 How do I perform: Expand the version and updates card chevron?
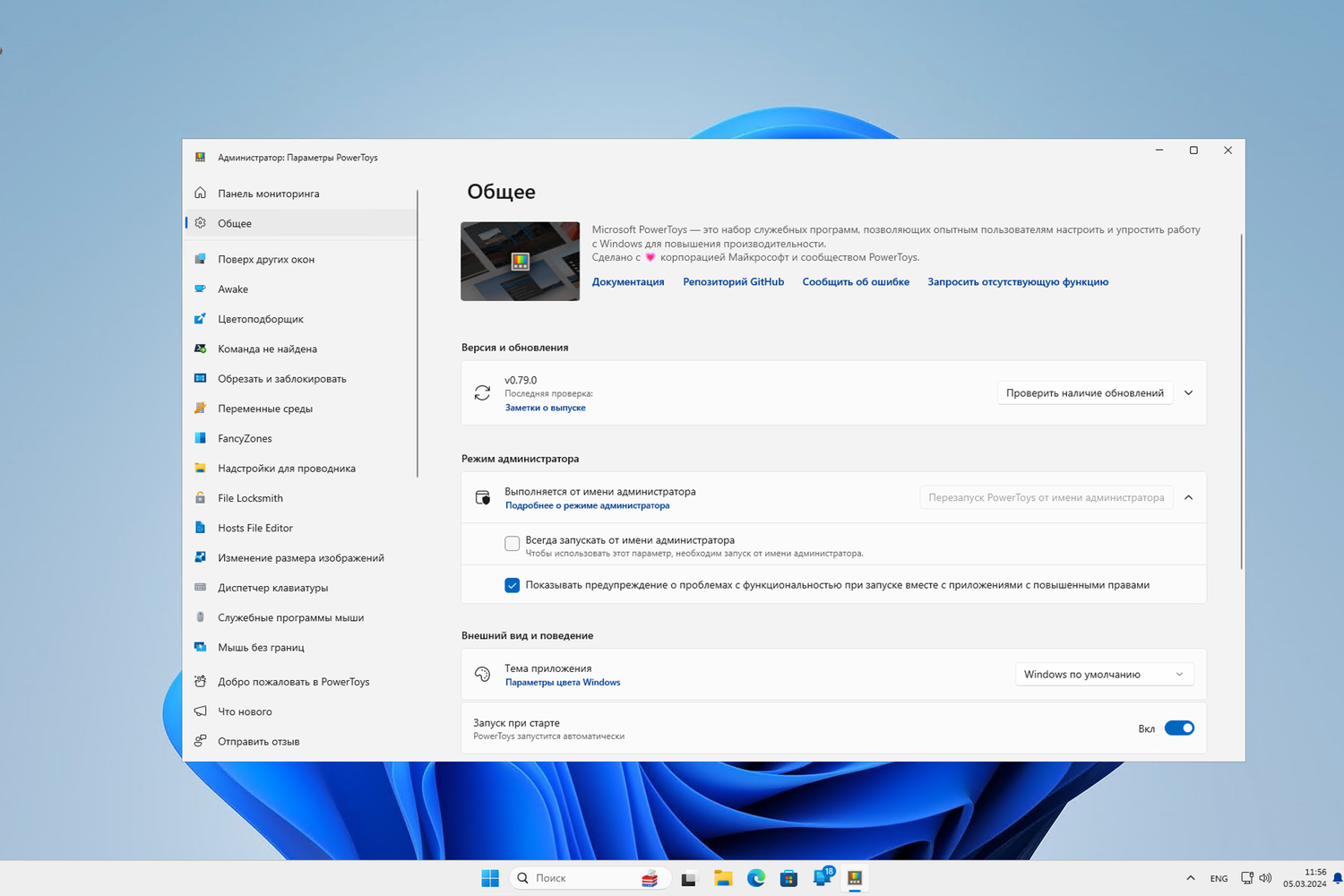tap(1188, 392)
